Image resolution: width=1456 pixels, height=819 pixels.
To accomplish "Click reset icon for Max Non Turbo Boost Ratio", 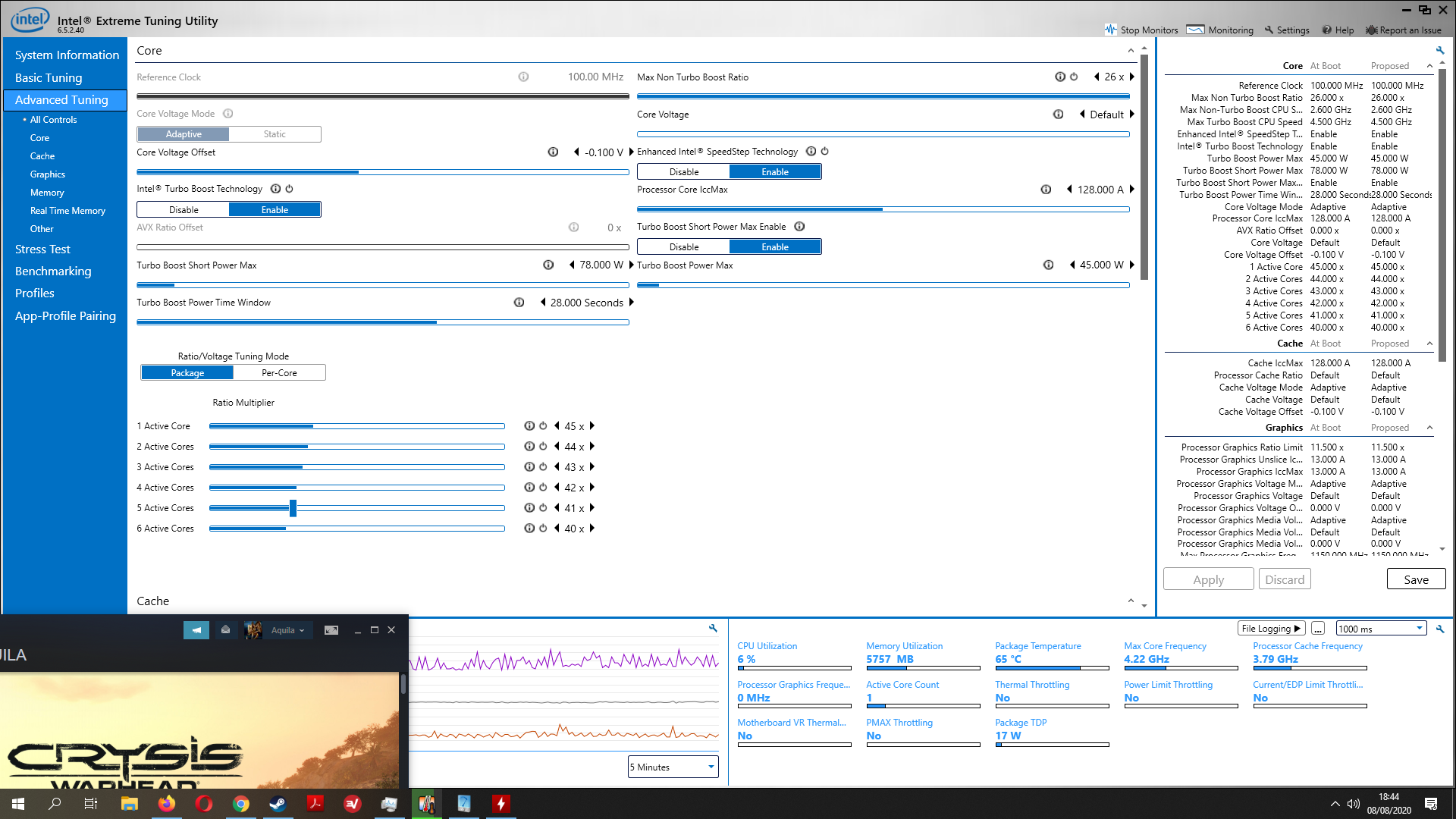I will (1074, 77).
